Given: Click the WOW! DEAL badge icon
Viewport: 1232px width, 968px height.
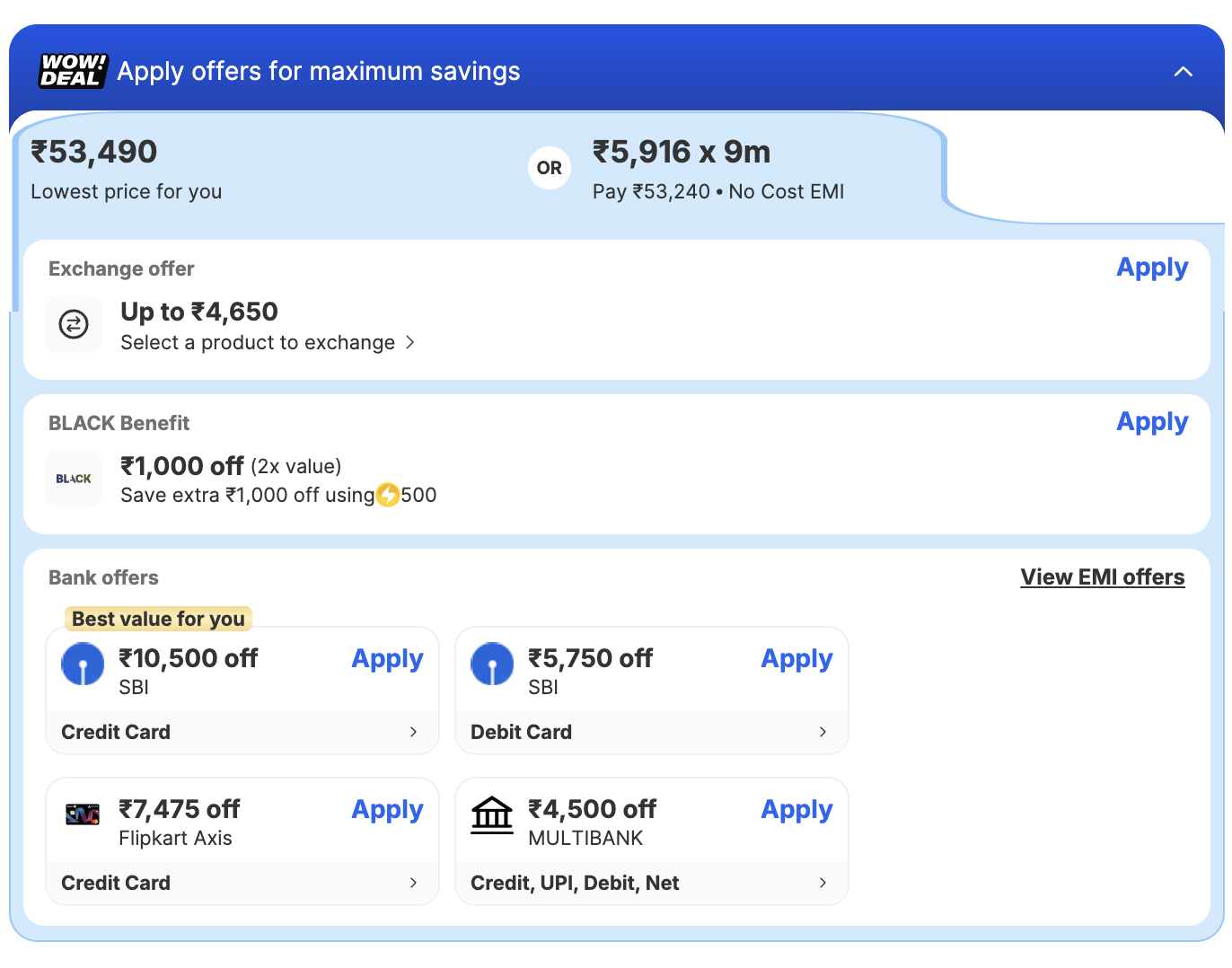Looking at the screenshot, I should (x=73, y=71).
